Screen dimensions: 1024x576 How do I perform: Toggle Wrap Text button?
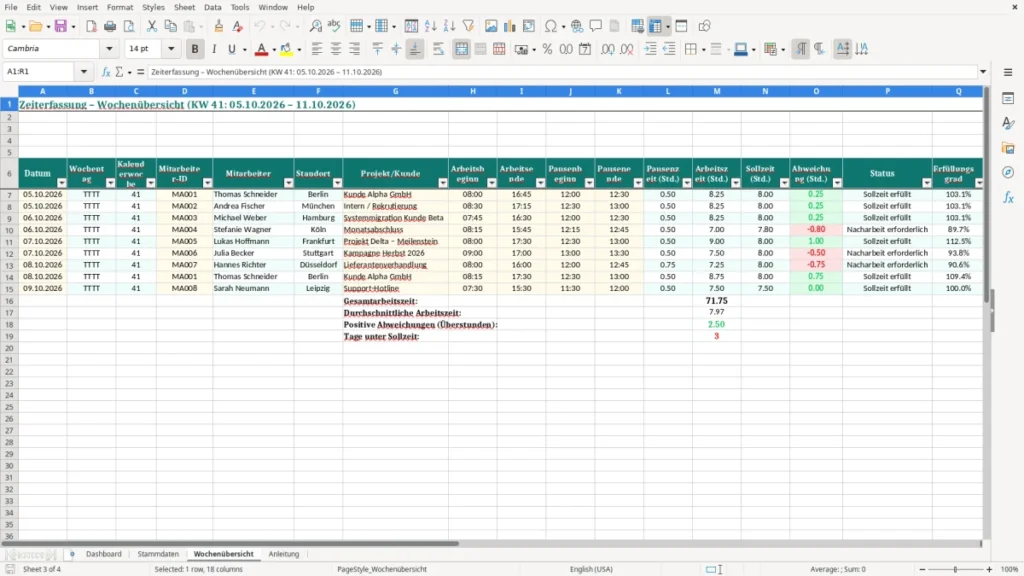point(438,49)
